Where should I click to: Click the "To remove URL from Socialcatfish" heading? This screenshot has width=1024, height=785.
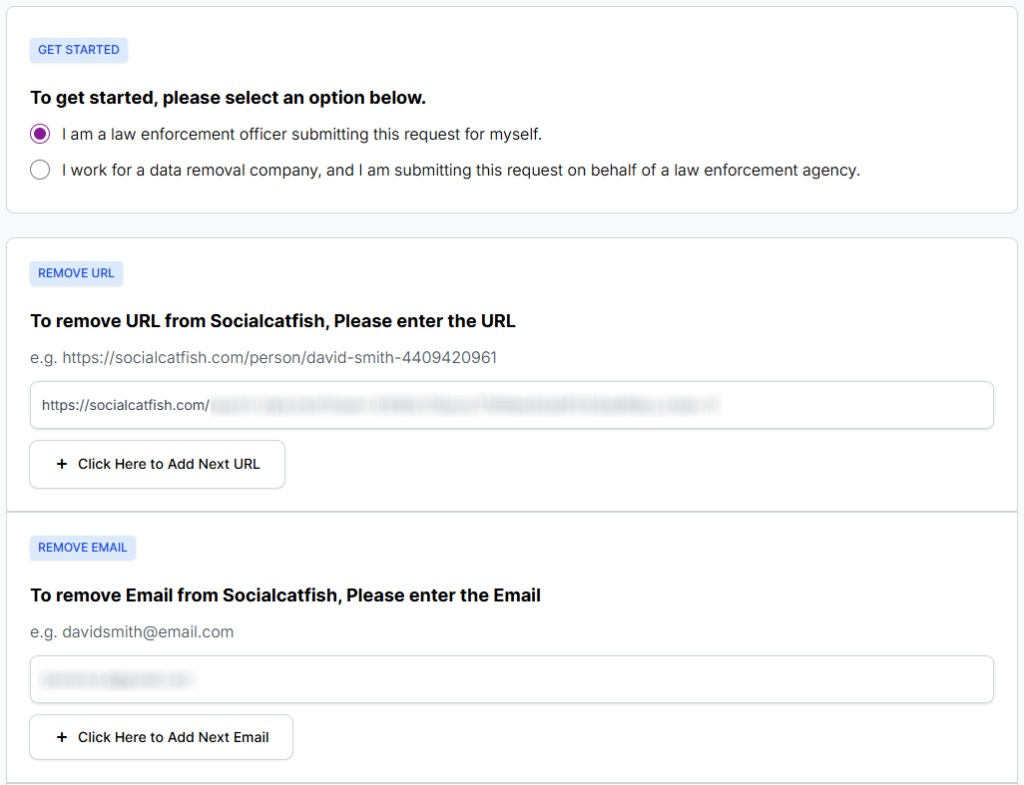pyautogui.click(x=273, y=321)
